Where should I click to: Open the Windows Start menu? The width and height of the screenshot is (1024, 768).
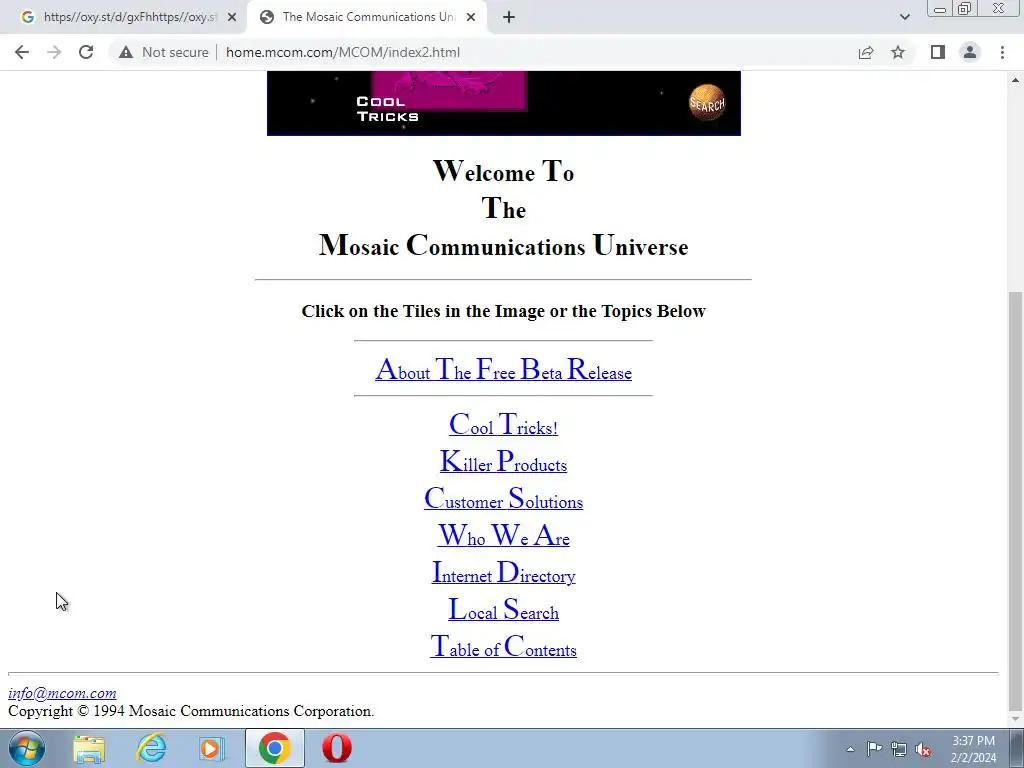point(27,748)
